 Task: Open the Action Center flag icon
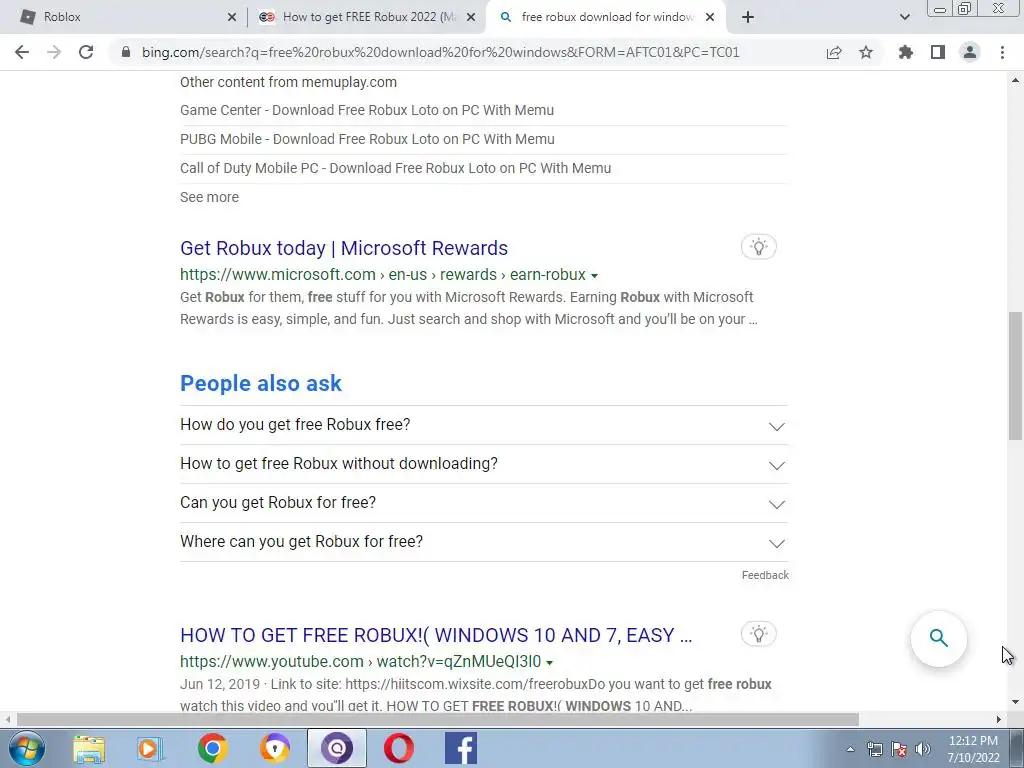point(899,749)
